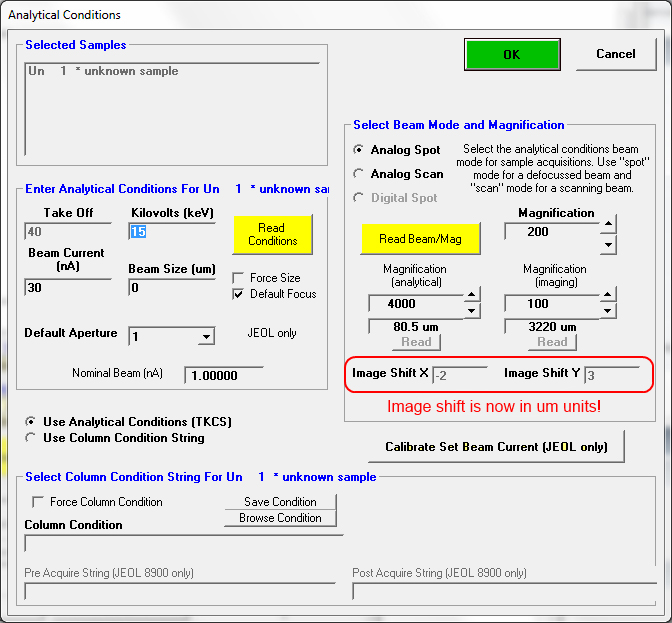Decrease the top Magnification value with down arrow

(608, 243)
